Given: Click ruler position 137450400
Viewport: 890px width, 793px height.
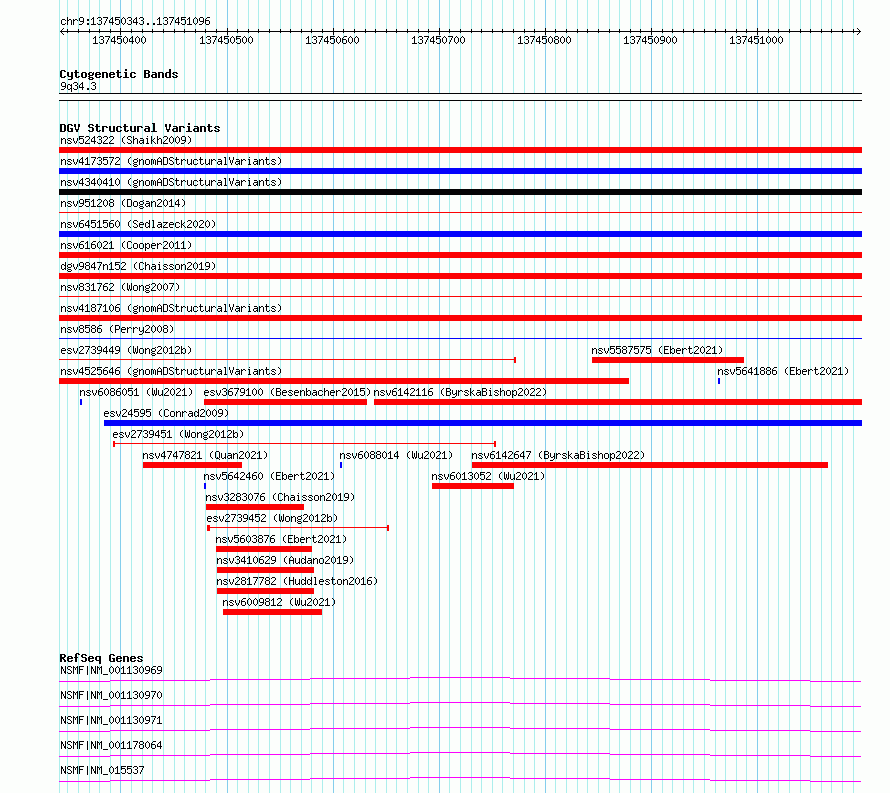Looking at the screenshot, I should (119, 40).
